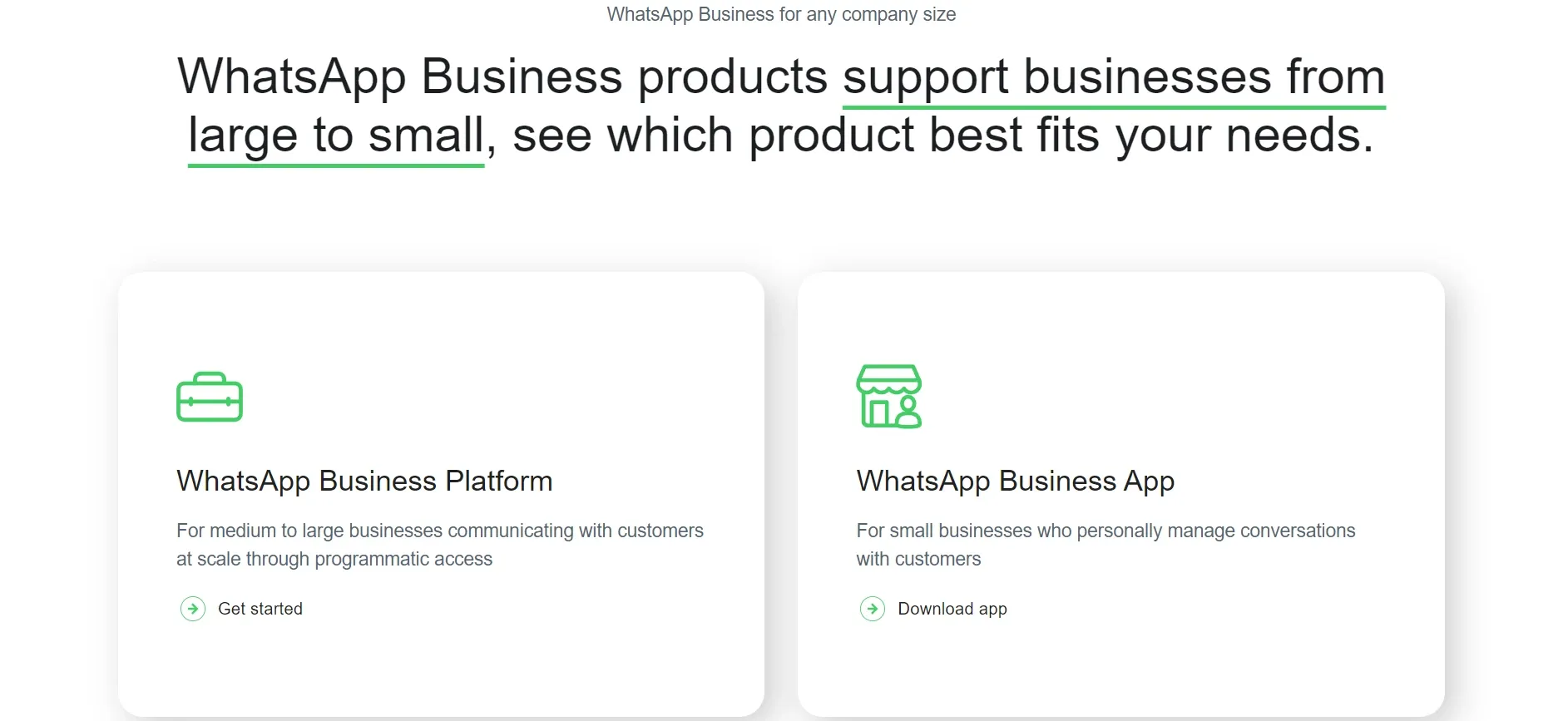Click the underlined 'large to small' phrase
This screenshot has height=721, width=1568.
[x=336, y=136]
